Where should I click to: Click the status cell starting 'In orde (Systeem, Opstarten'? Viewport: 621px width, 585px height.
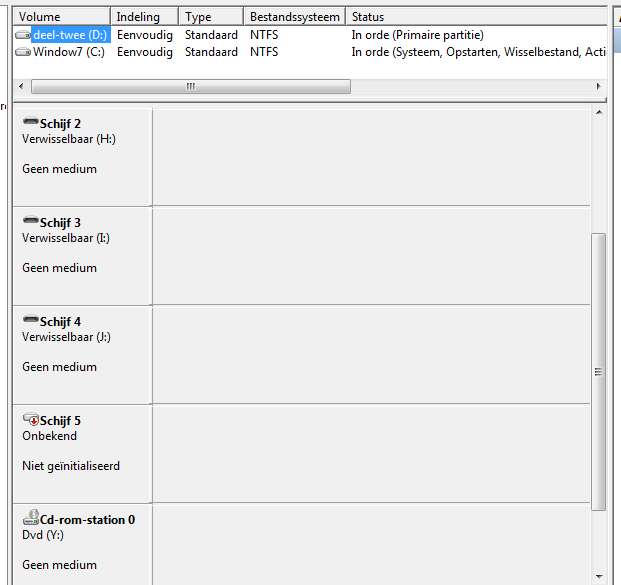[x=478, y=52]
